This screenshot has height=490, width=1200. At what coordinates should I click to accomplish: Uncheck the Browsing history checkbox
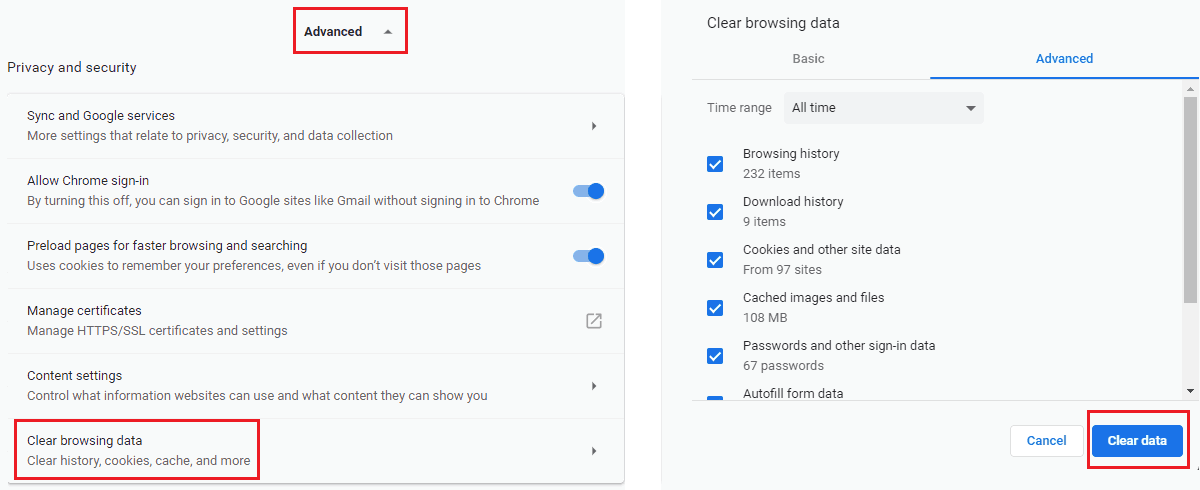[715, 164]
